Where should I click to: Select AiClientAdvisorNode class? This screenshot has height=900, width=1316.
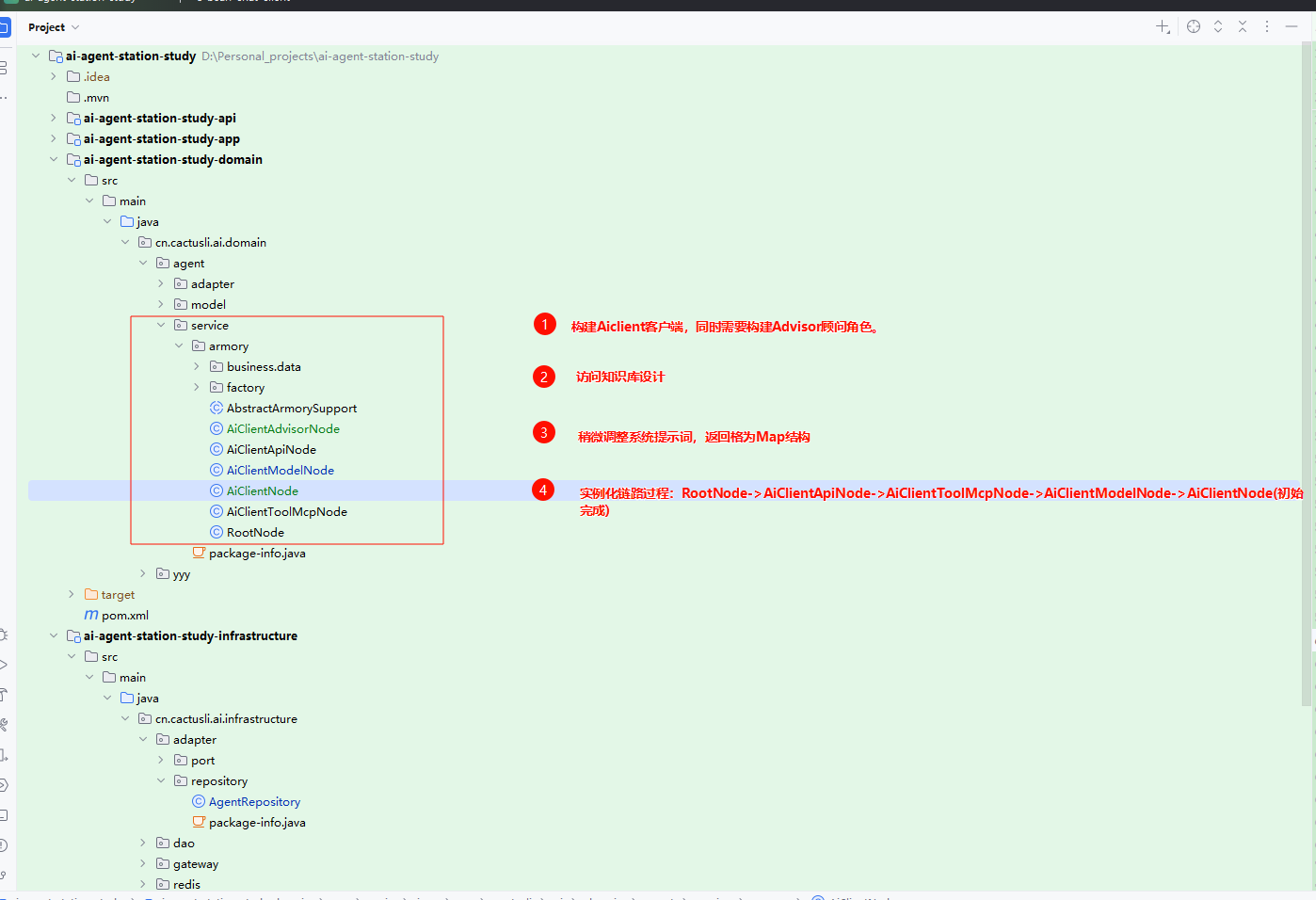(282, 429)
